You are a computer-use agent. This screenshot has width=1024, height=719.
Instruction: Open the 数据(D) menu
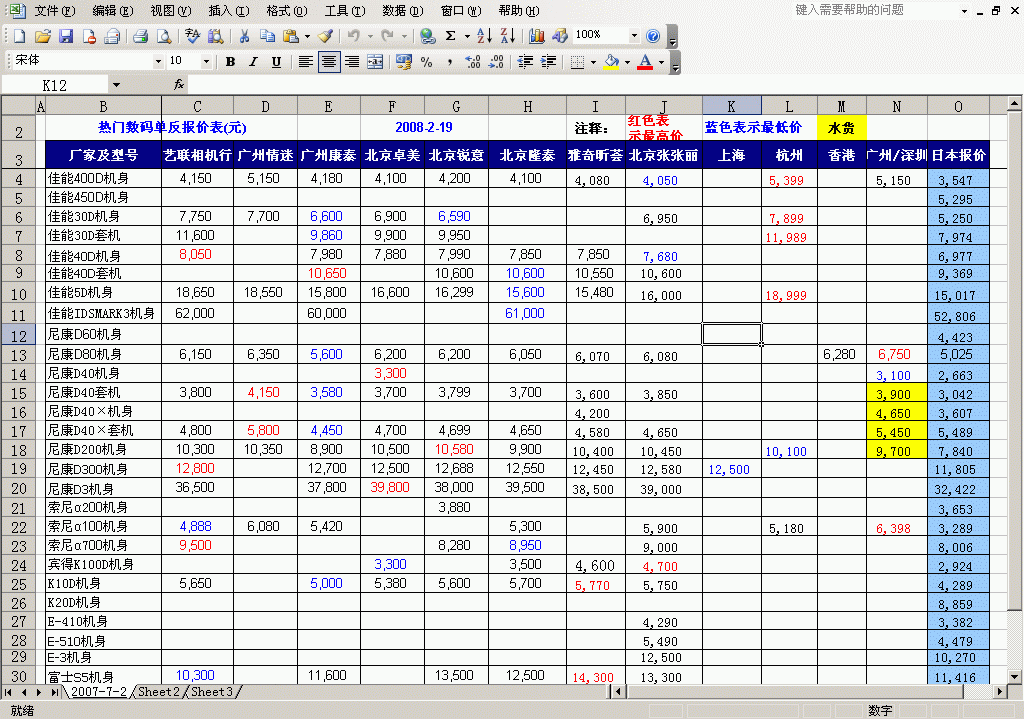point(403,10)
